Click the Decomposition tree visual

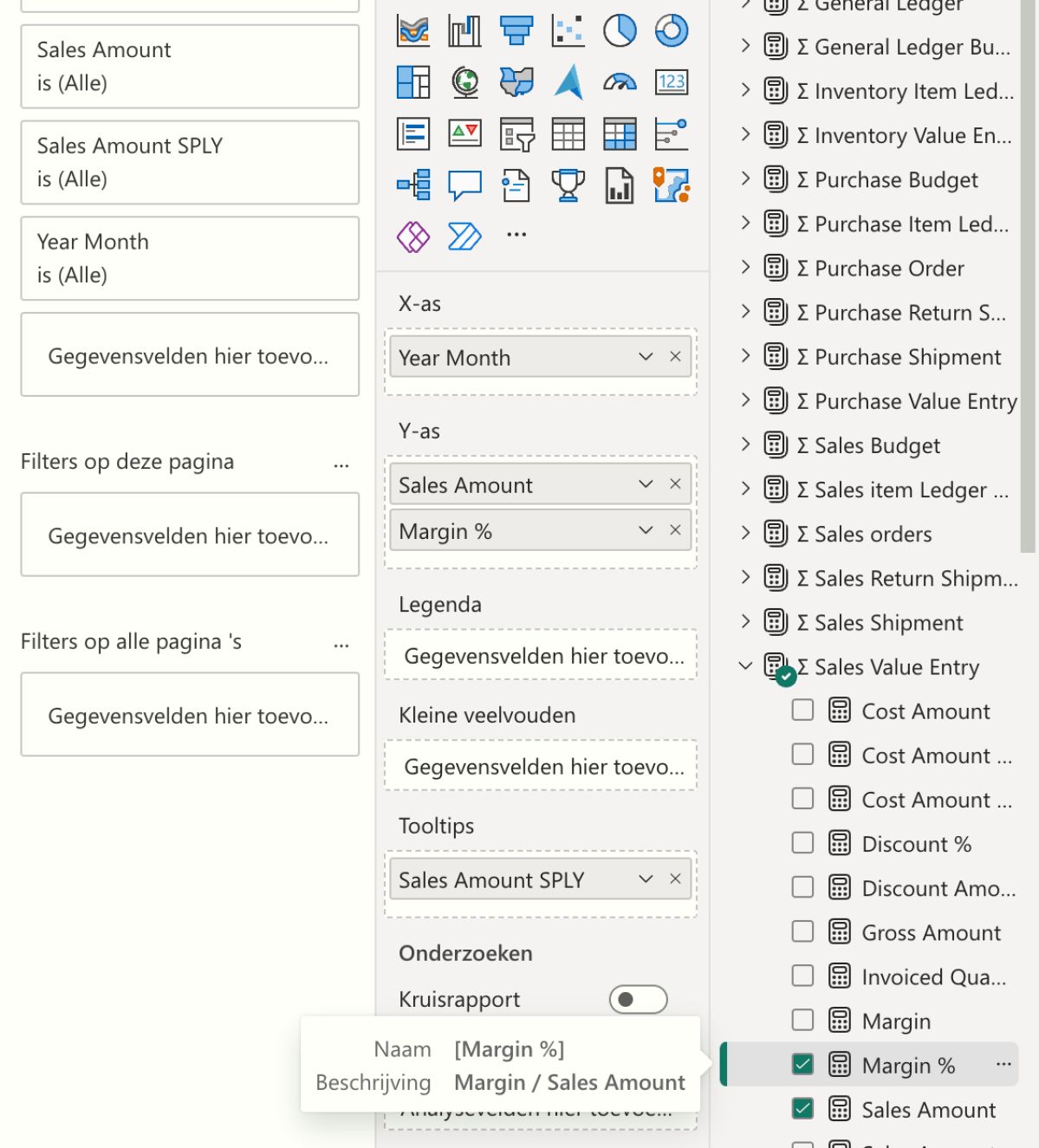click(413, 185)
